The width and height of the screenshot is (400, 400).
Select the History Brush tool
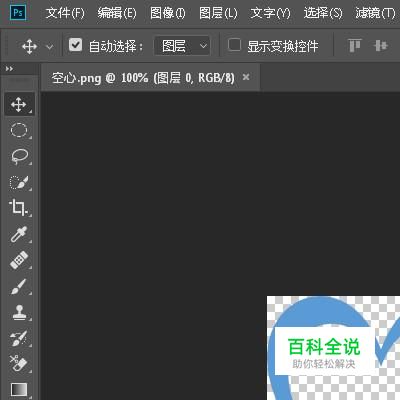click(x=19, y=338)
